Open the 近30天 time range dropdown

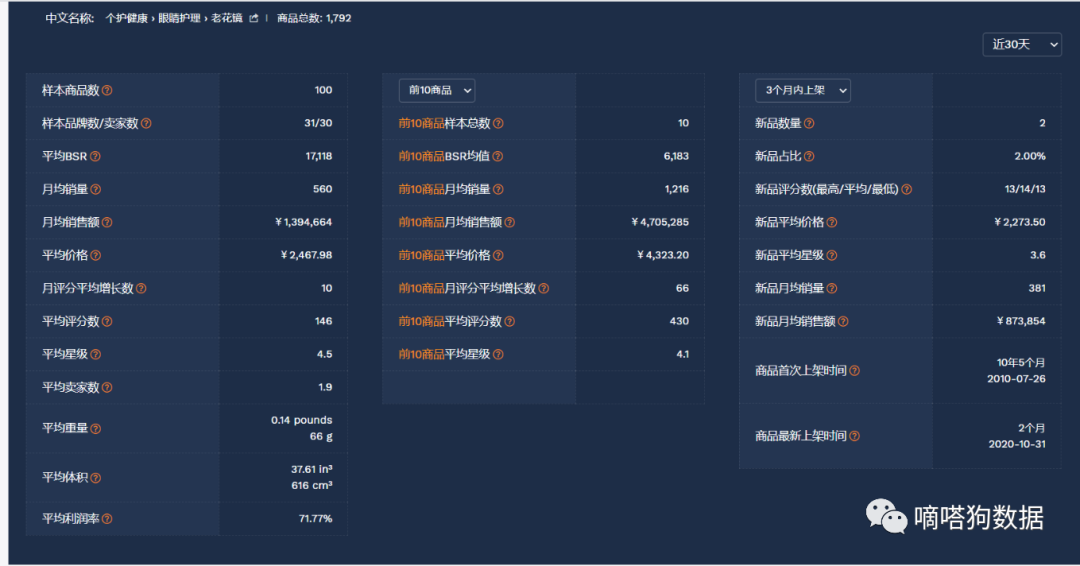tap(1021, 45)
